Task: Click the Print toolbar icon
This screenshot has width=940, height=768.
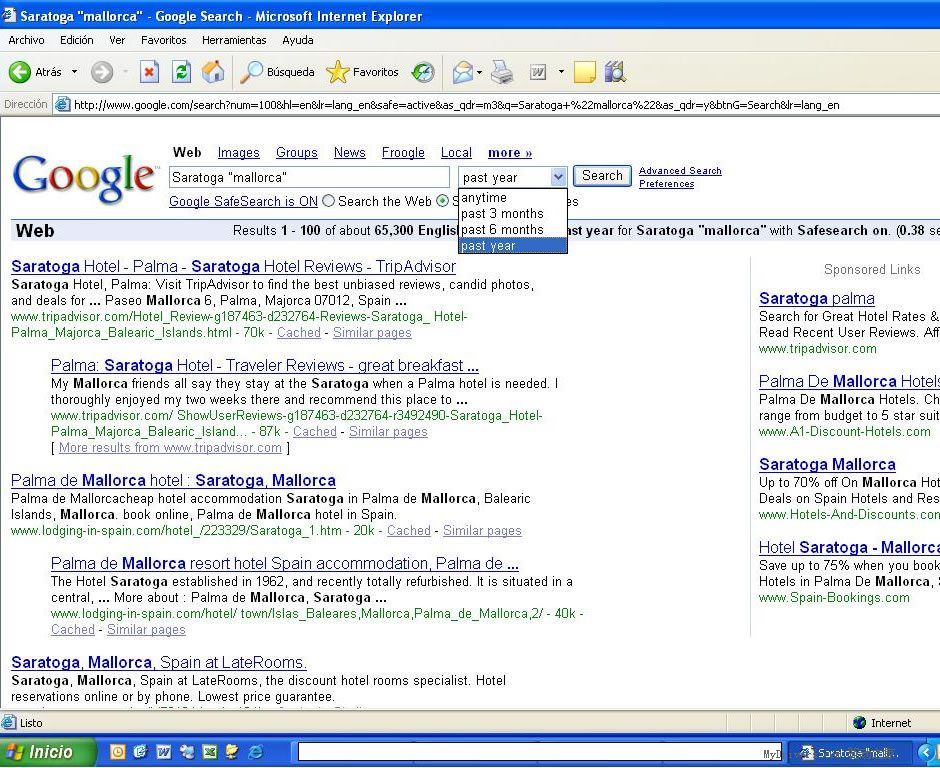Action: pyautogui.click(x=502, y=72)
